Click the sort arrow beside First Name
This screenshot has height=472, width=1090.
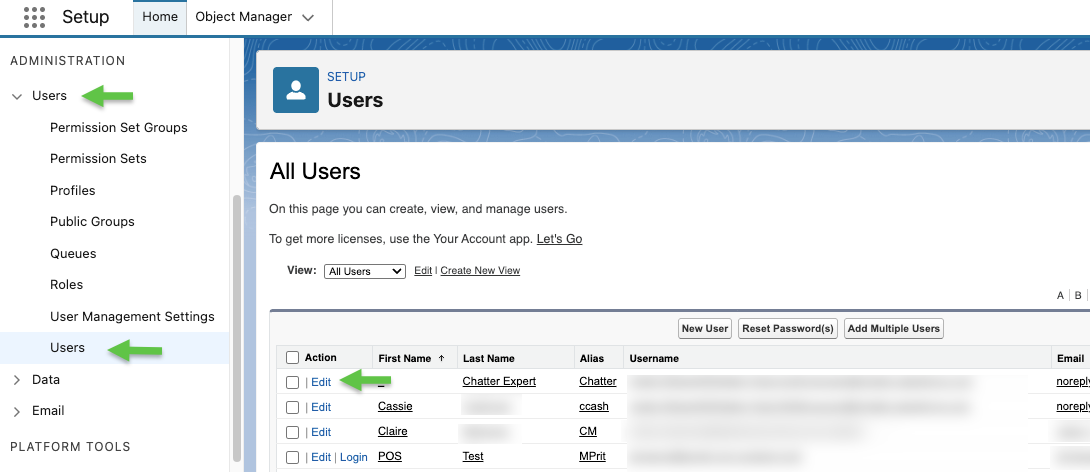pyautogui.click(x=441, y=359)
